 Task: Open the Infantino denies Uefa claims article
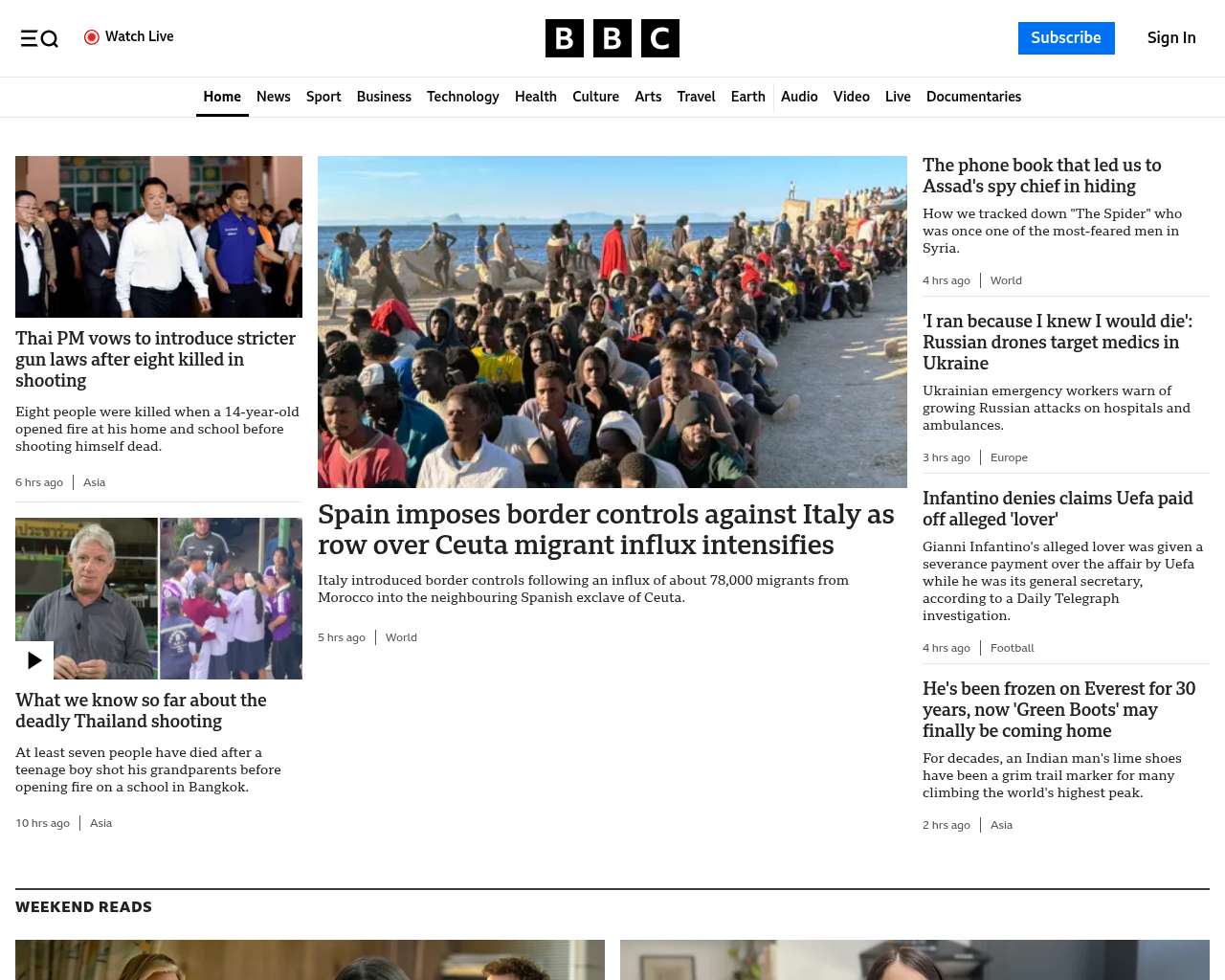pyautogui.click(x=1058, y=508)
